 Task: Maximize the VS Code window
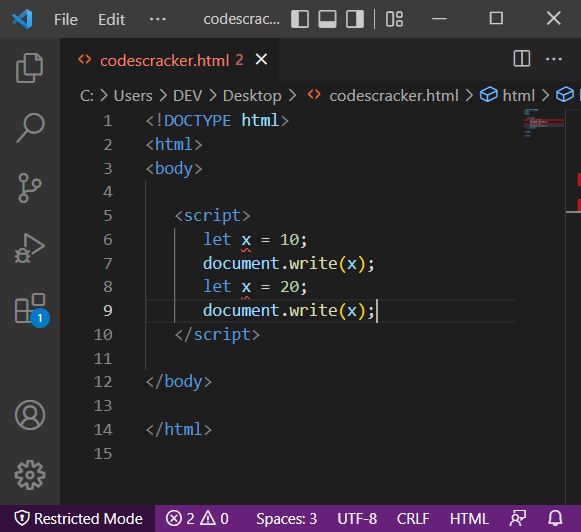pos(496,18)
